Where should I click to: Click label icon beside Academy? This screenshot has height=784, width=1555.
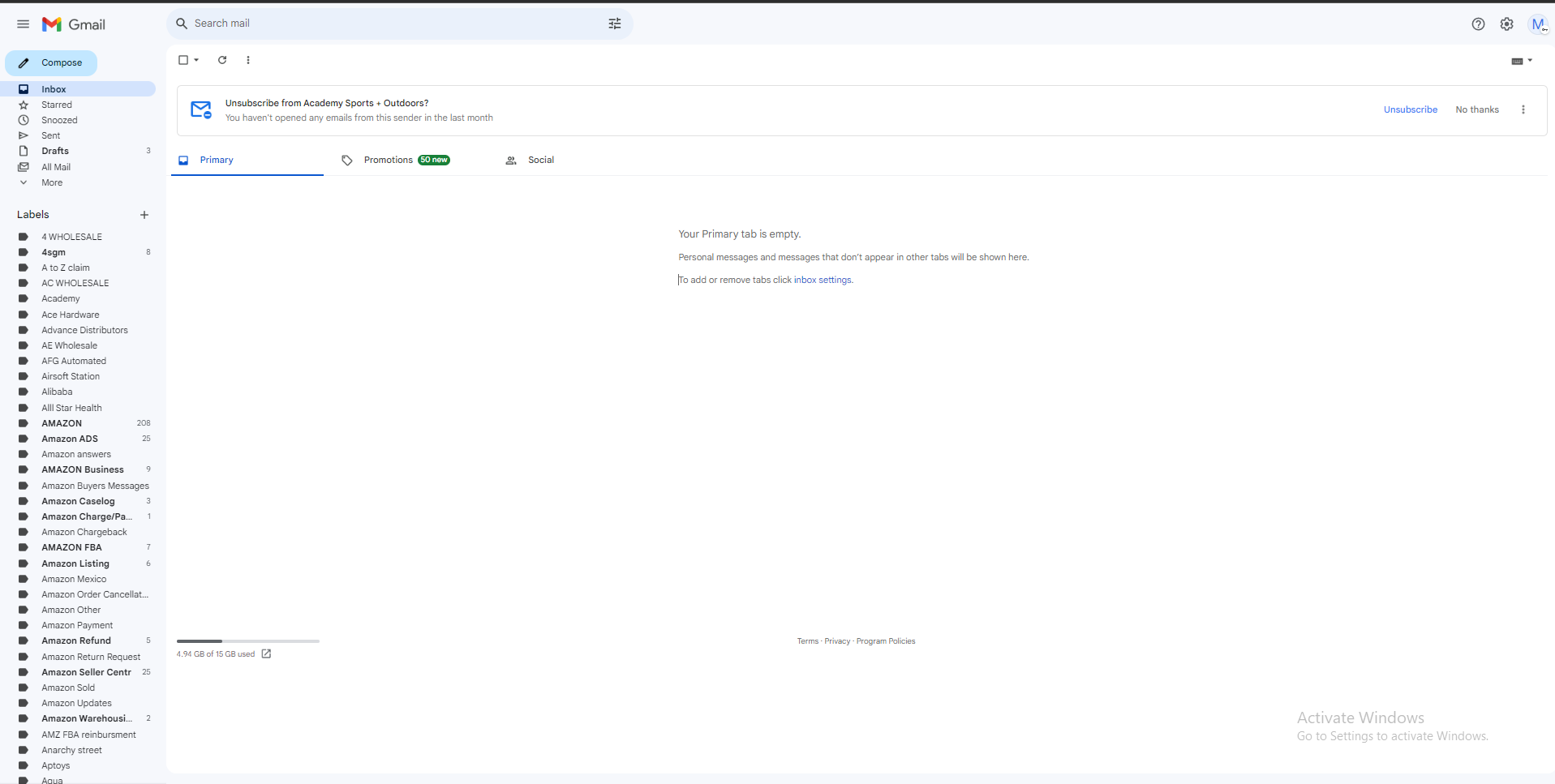tap(24, 298)
